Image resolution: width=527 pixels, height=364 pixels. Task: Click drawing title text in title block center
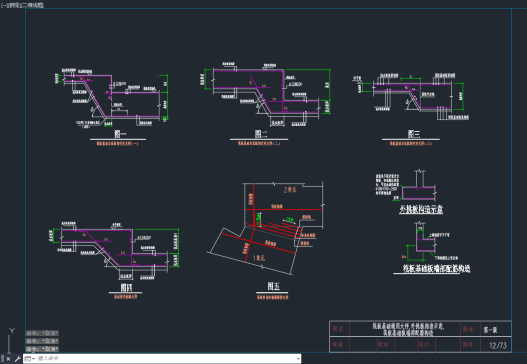(x=408, y=329)
